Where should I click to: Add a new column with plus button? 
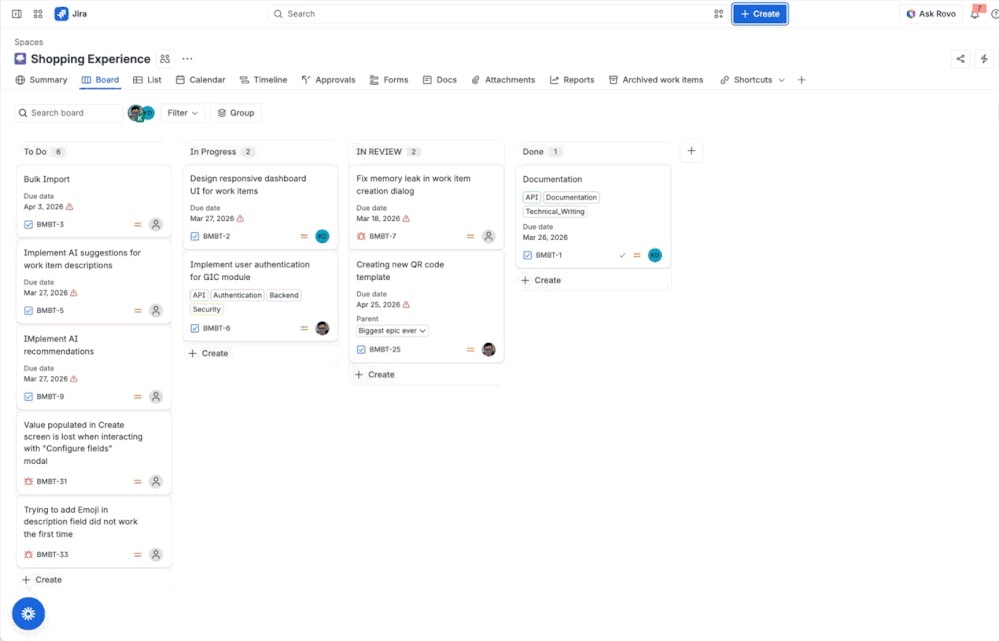691,151
